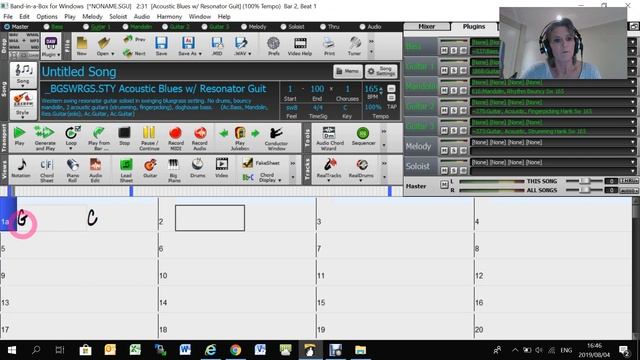Click the FakeSheet button
Viewport: 640px width, 360px height.
click(x=262, y=163)
